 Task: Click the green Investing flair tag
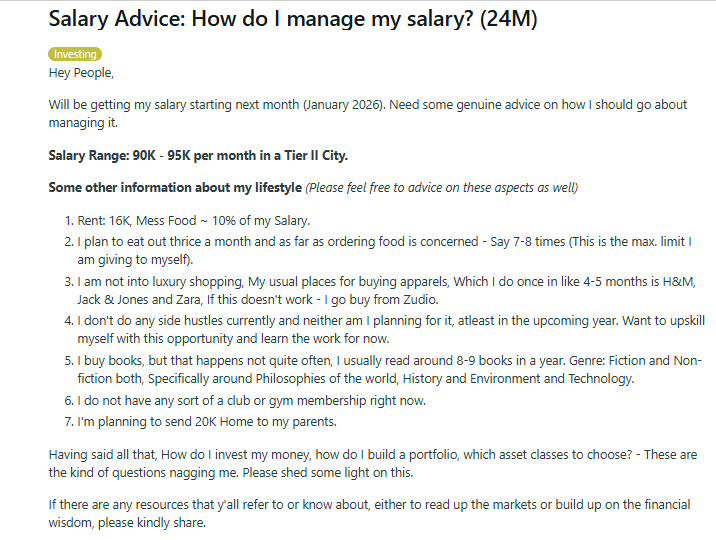(75, 54)
